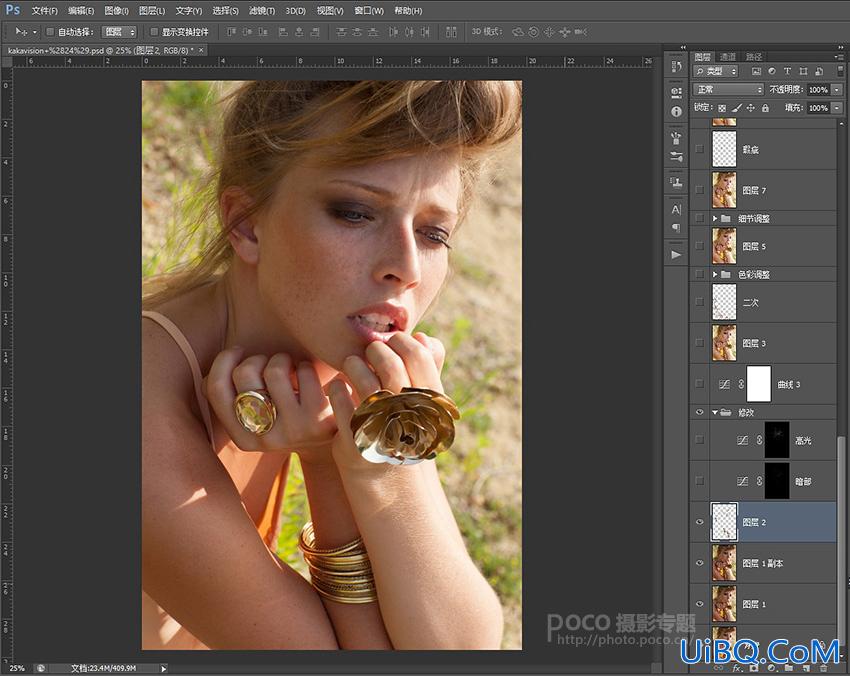Toggle layer filtering switch on/off

[840, 71]
